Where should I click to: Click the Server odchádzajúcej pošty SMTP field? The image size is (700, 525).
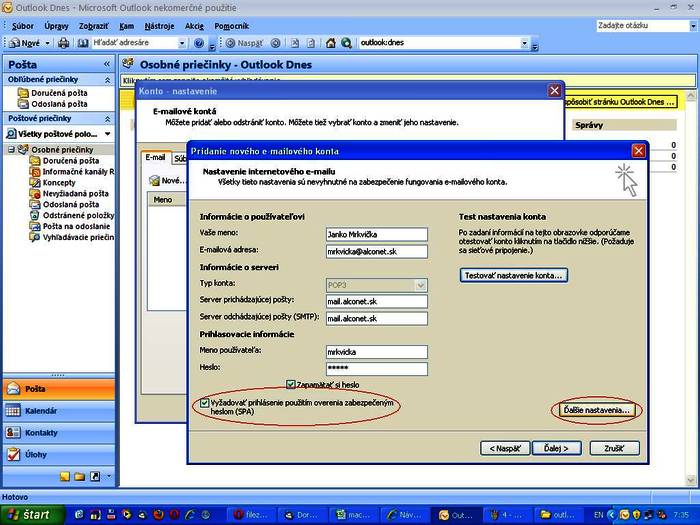377,318
